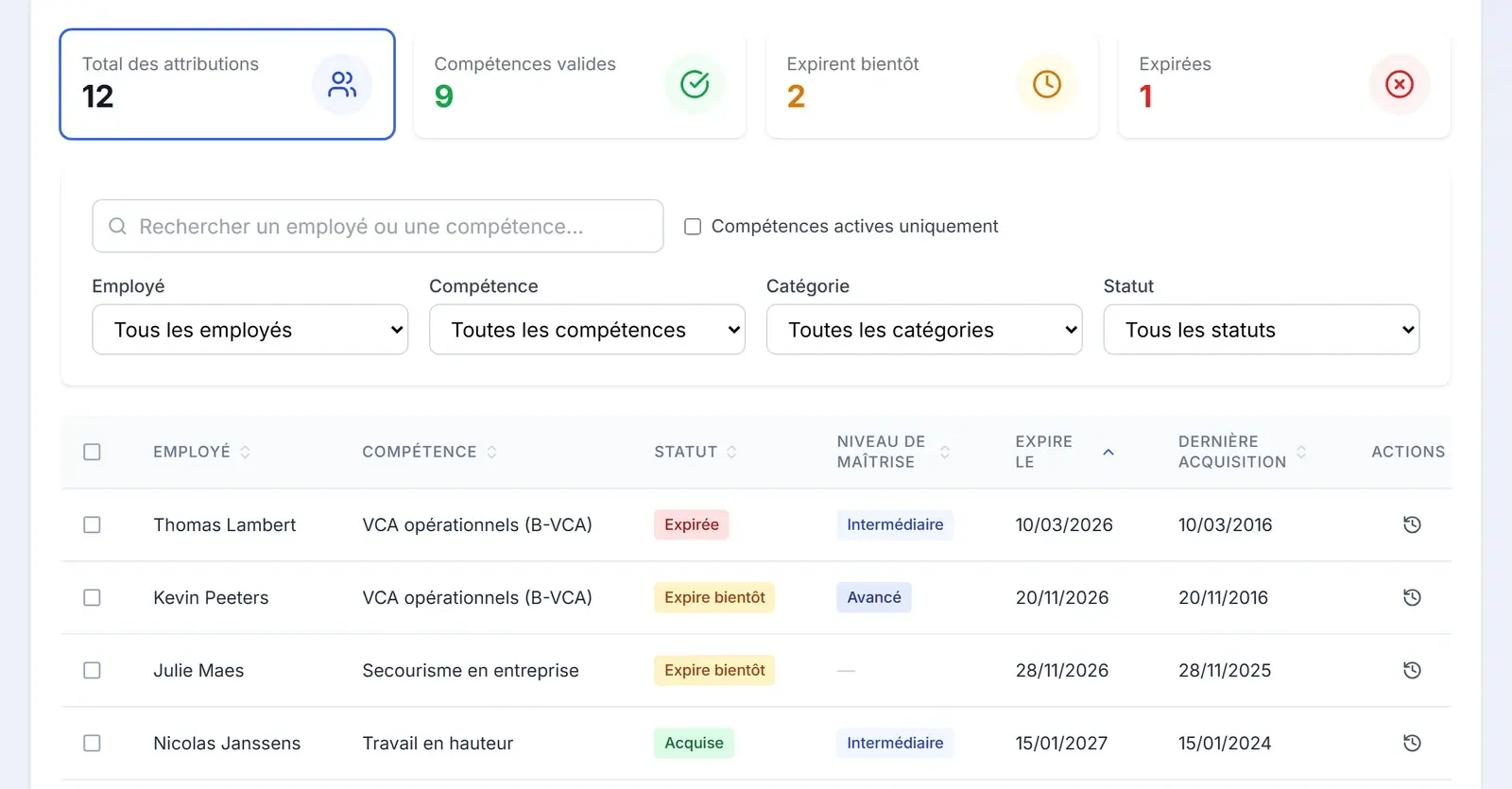Image resolution: width=1512 pixels, height=789 pixels.
Task: Select the Thomas Lambert row checkbox
Action: click(x=92, y=524)
